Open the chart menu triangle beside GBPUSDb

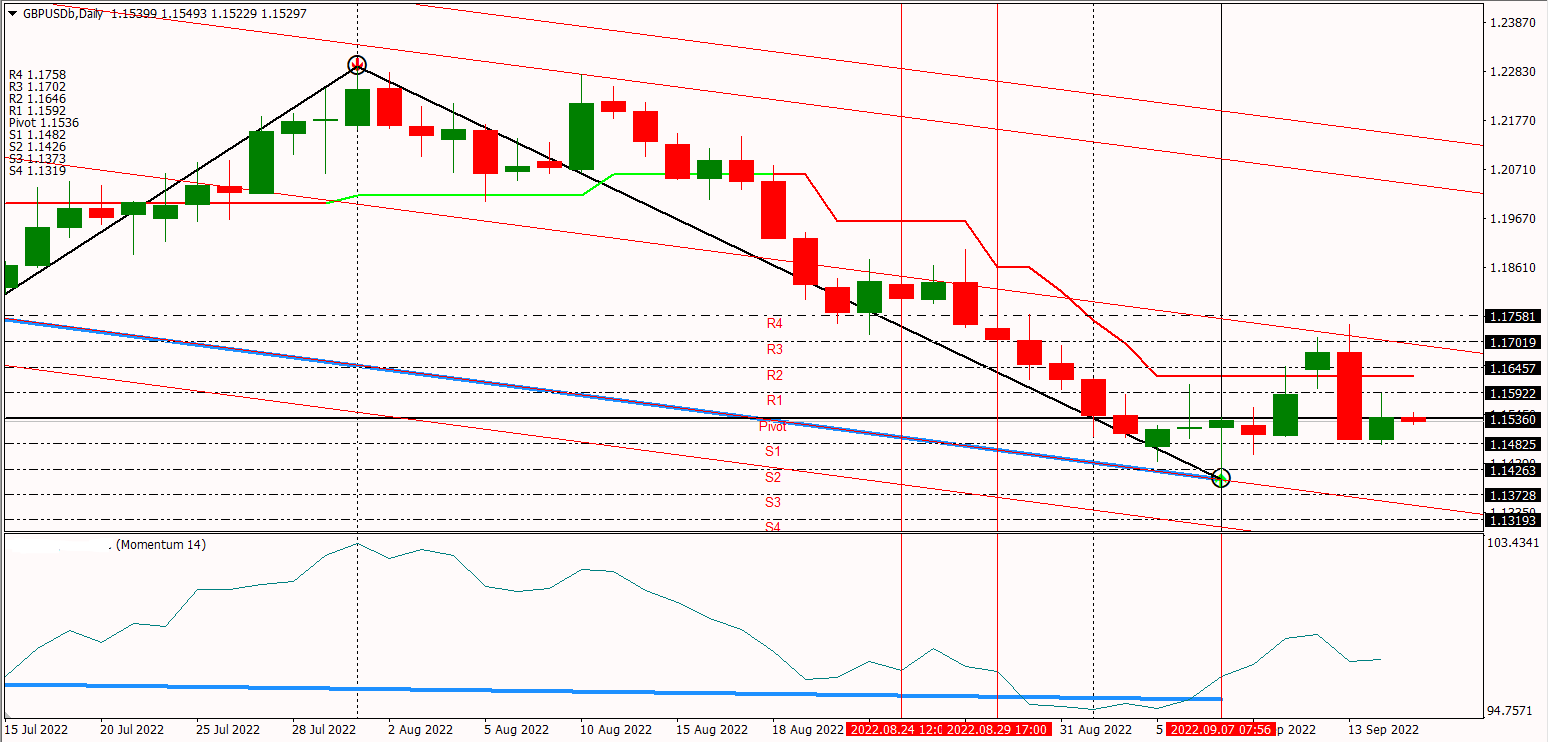click(12, 14)
